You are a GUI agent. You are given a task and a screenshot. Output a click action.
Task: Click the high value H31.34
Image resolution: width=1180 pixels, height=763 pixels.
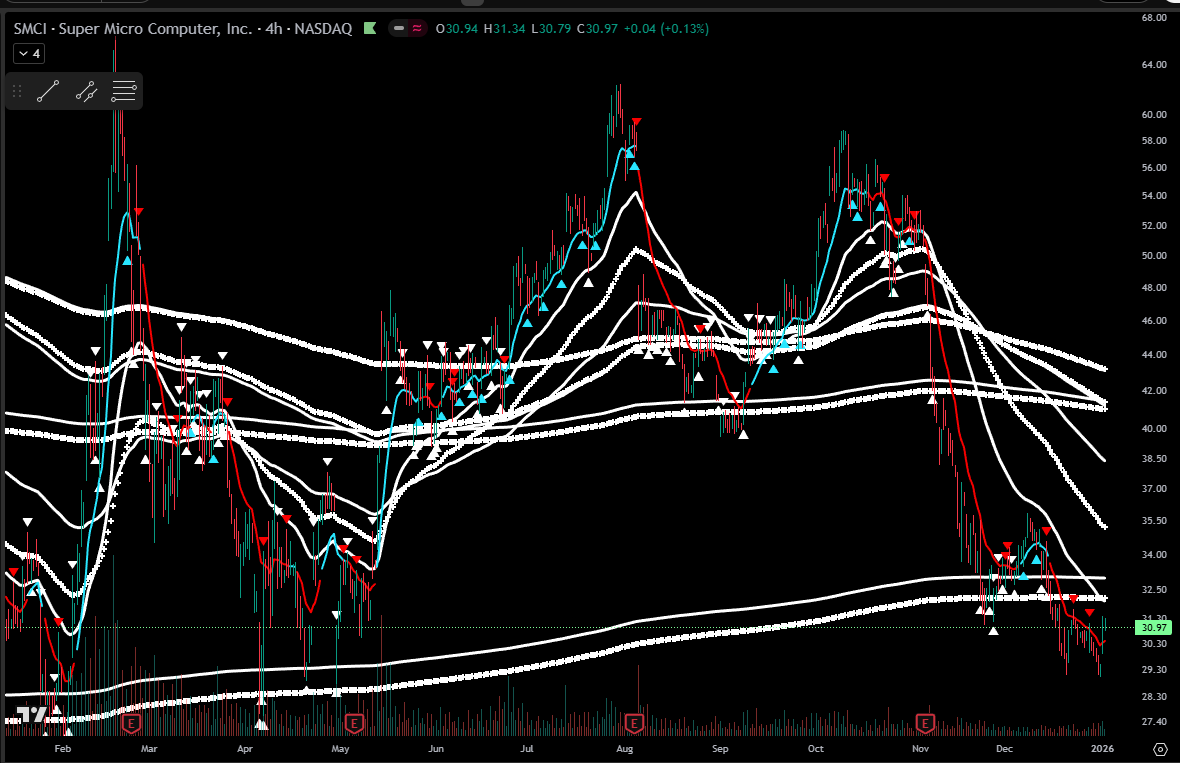click(504, 29)
